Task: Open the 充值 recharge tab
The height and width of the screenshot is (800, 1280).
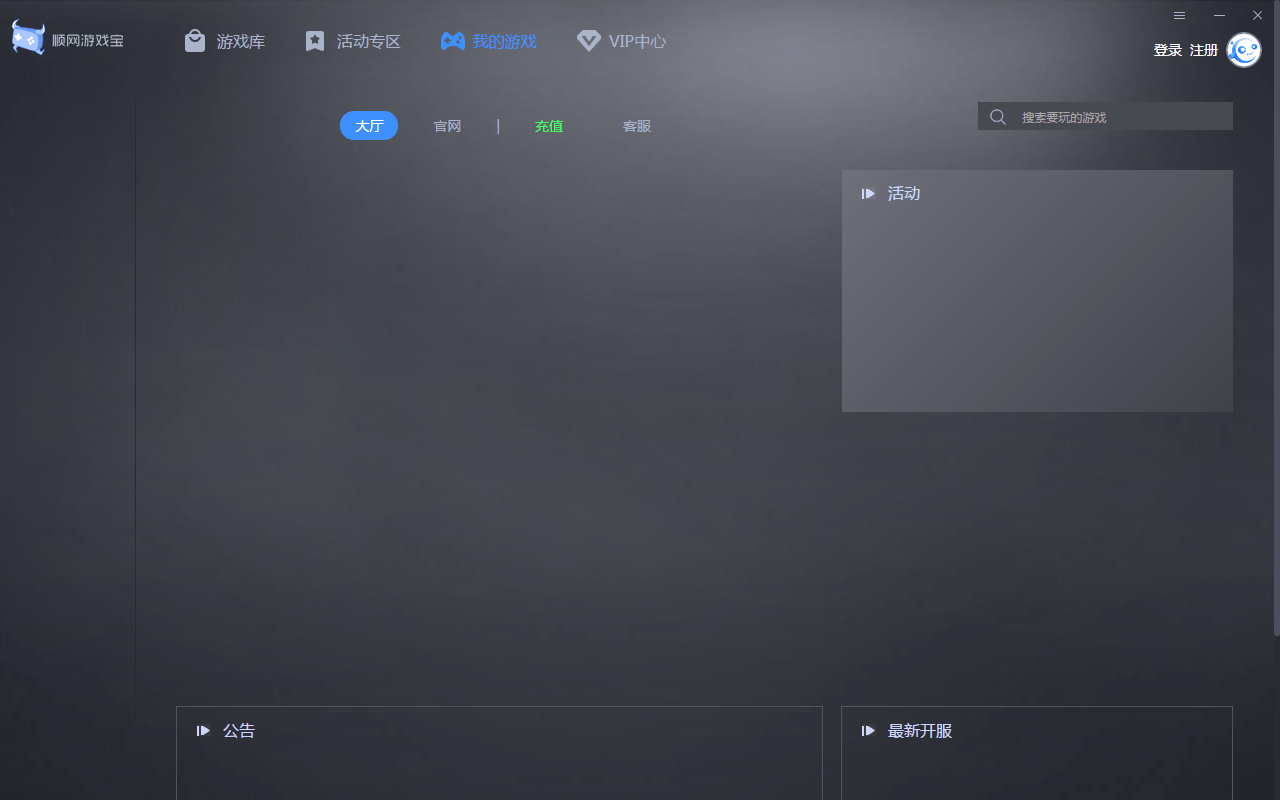Action: coord(549,125)
